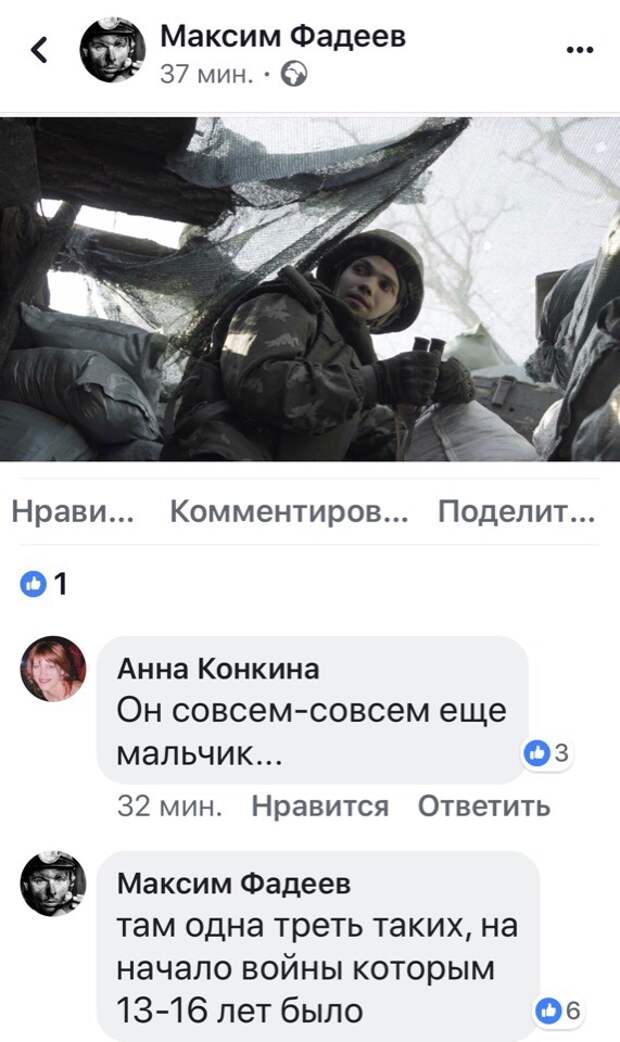Image resolution: width=620 pixels, height=1042 pixels.
Task: Tap Комментиров... to comment on the post
Action: pyautogui.click(x=289, y=512)
